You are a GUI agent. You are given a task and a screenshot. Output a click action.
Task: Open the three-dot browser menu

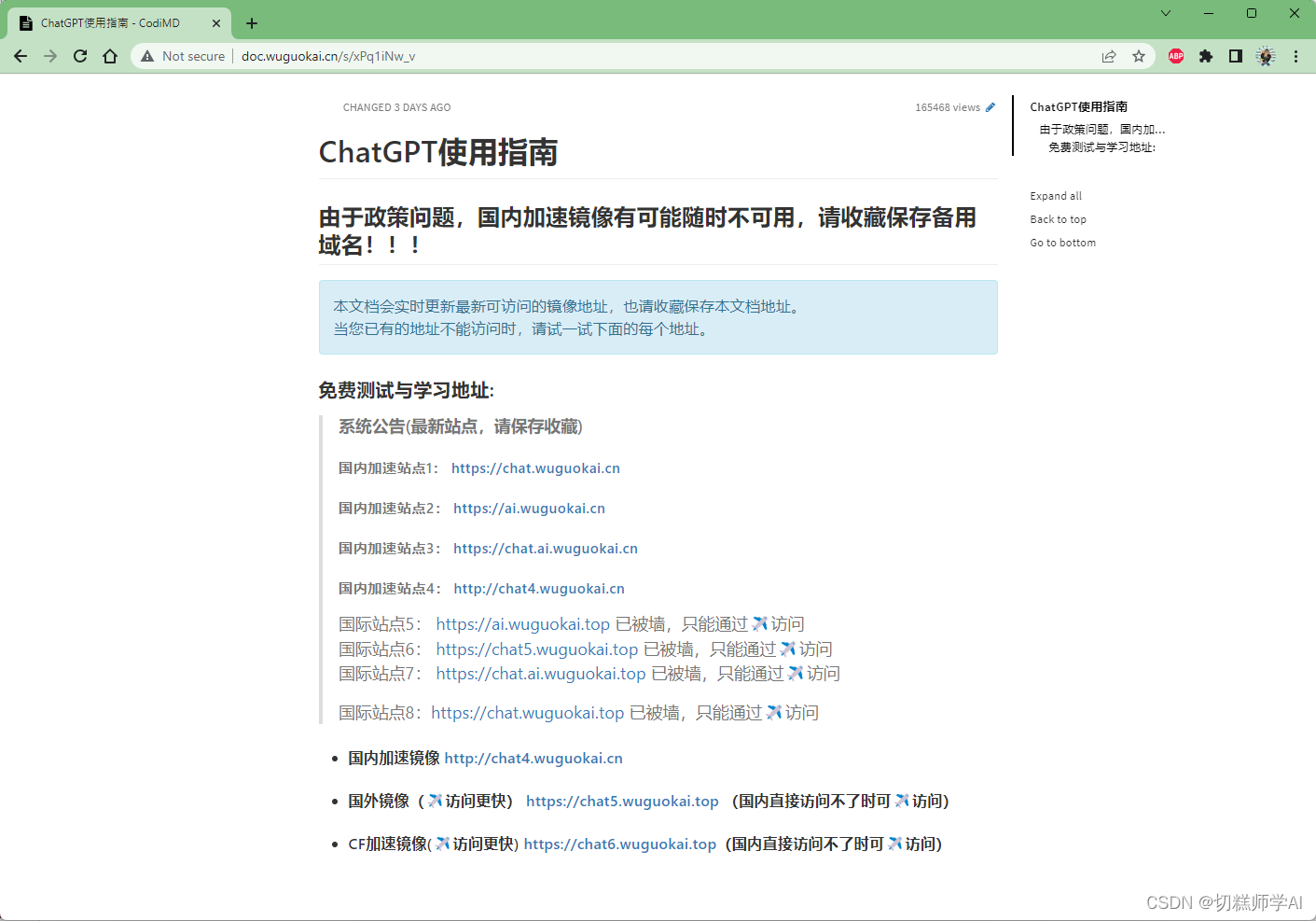click(x=1295, y=56)
